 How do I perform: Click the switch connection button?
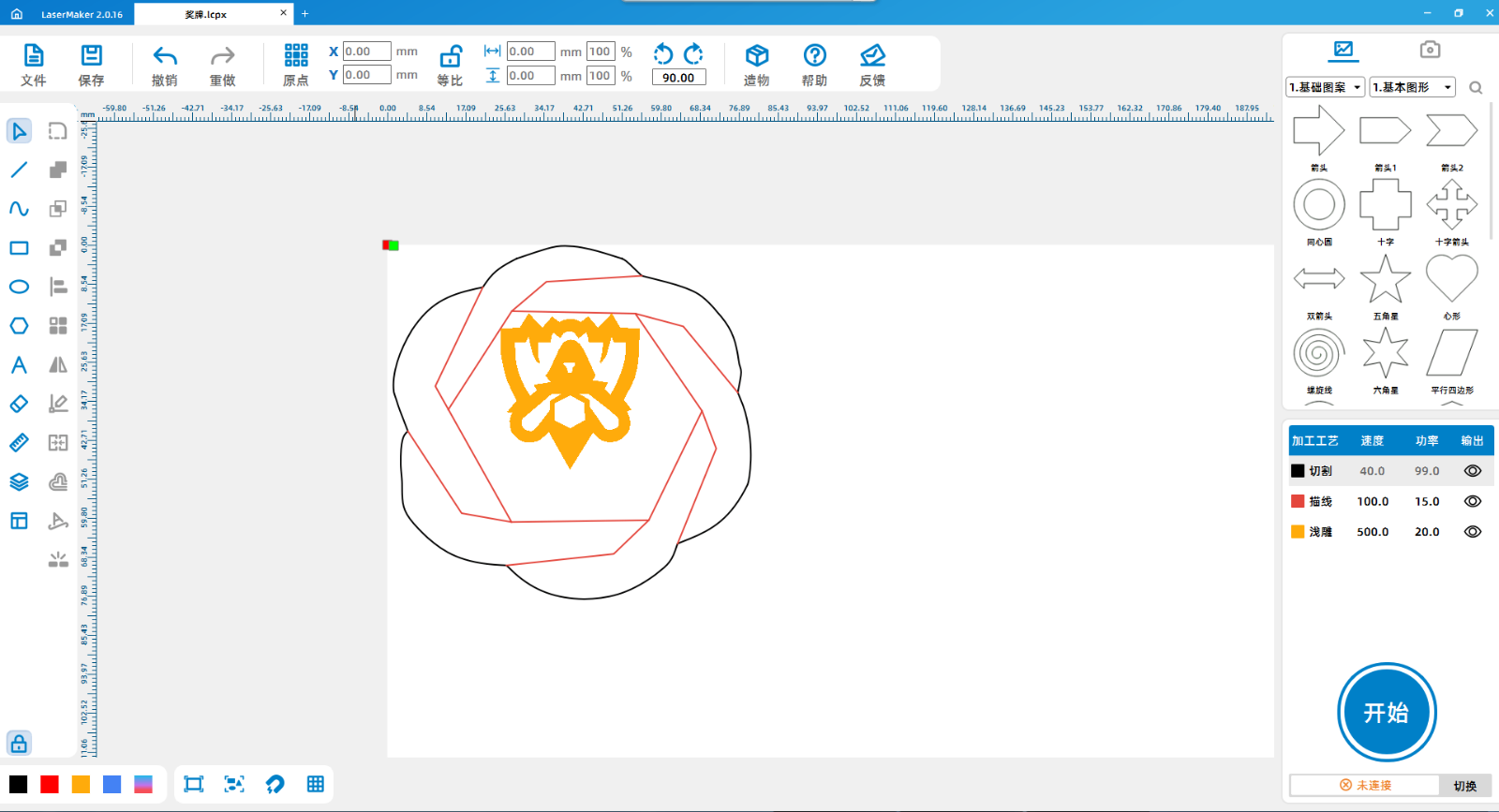click(x=1464, y=786)
